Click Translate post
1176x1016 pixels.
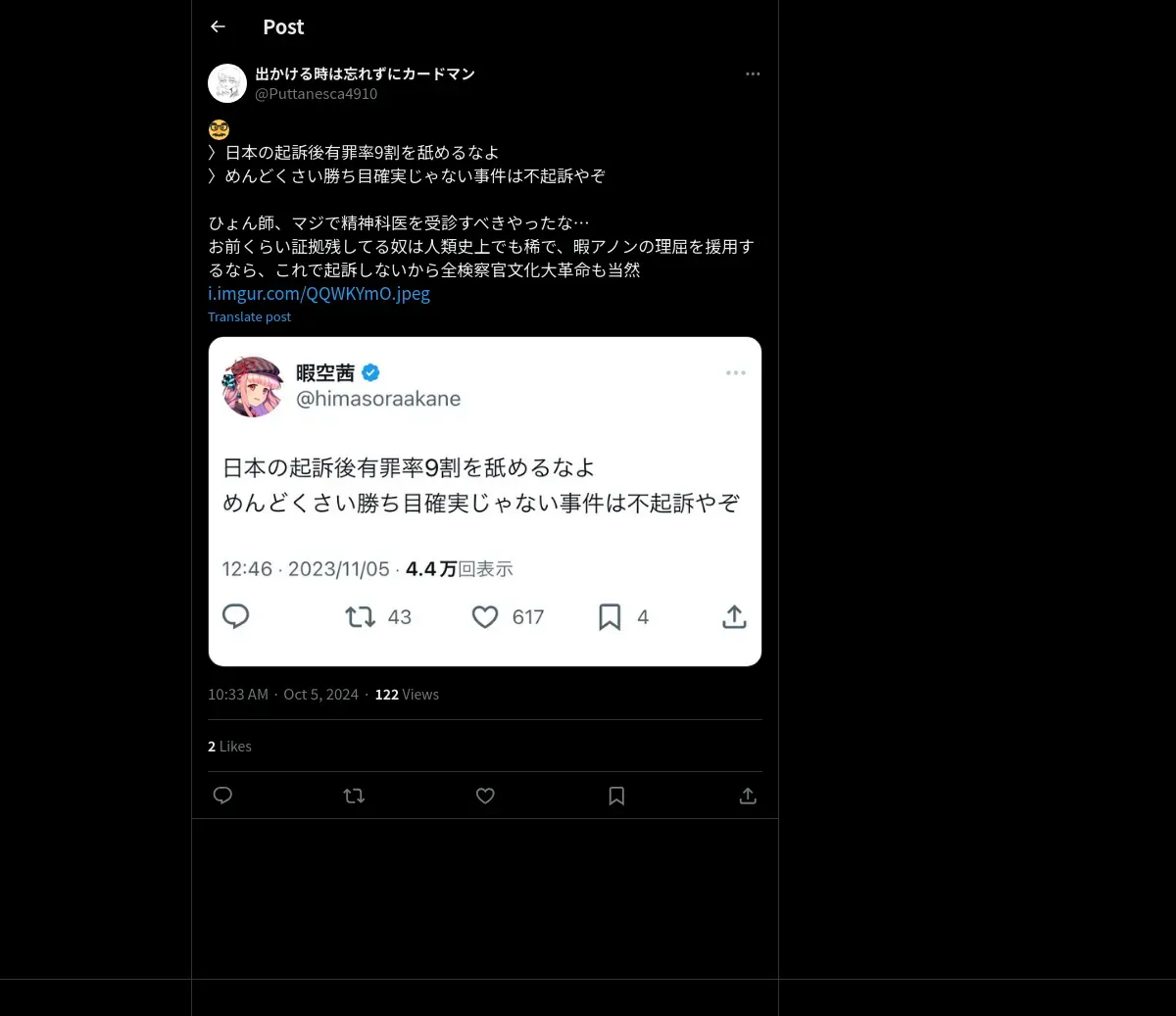[249, 316]
